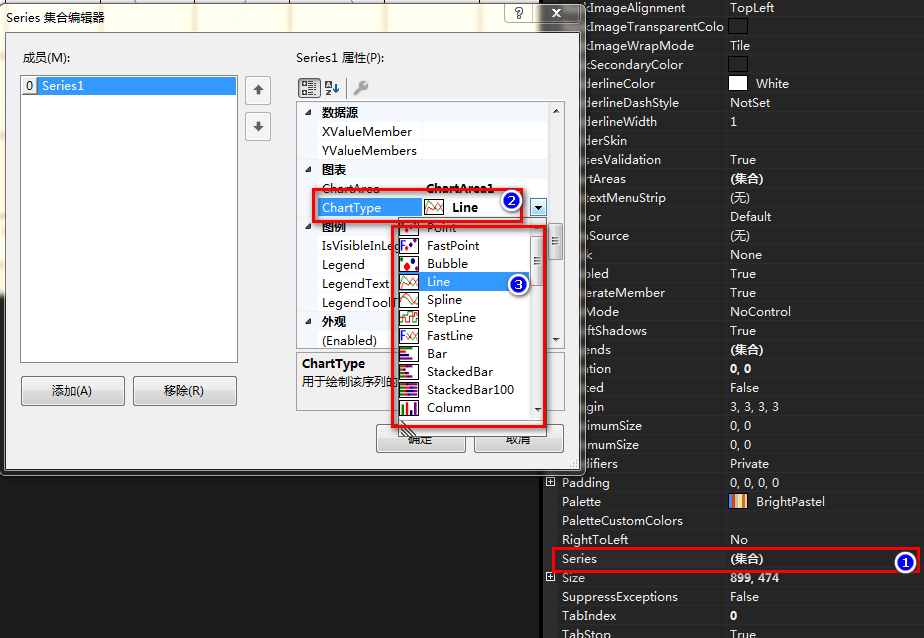Collapse the 图表 category
Viewport: 924px width, 638px height.
(308, 169)
